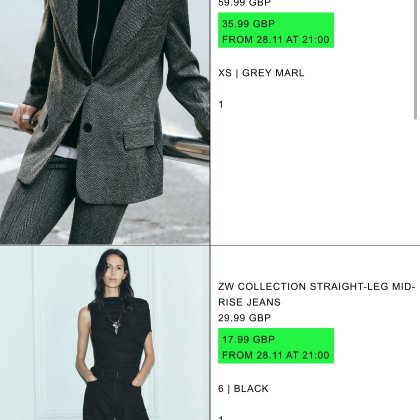Open ZW Collection Straight-Leg Mid-Rise Jeans title
The image size is (420, 420).
(316, 294)
